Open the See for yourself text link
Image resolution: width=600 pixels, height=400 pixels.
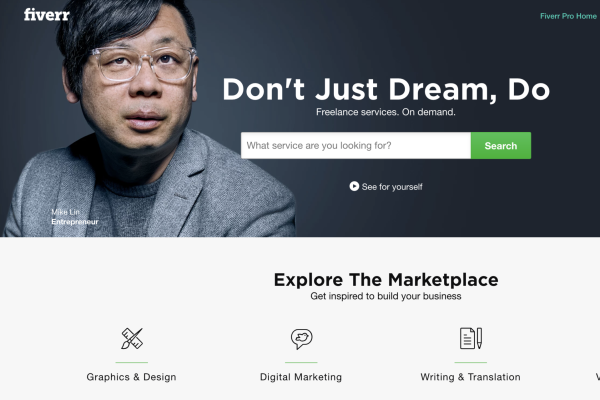392,187
